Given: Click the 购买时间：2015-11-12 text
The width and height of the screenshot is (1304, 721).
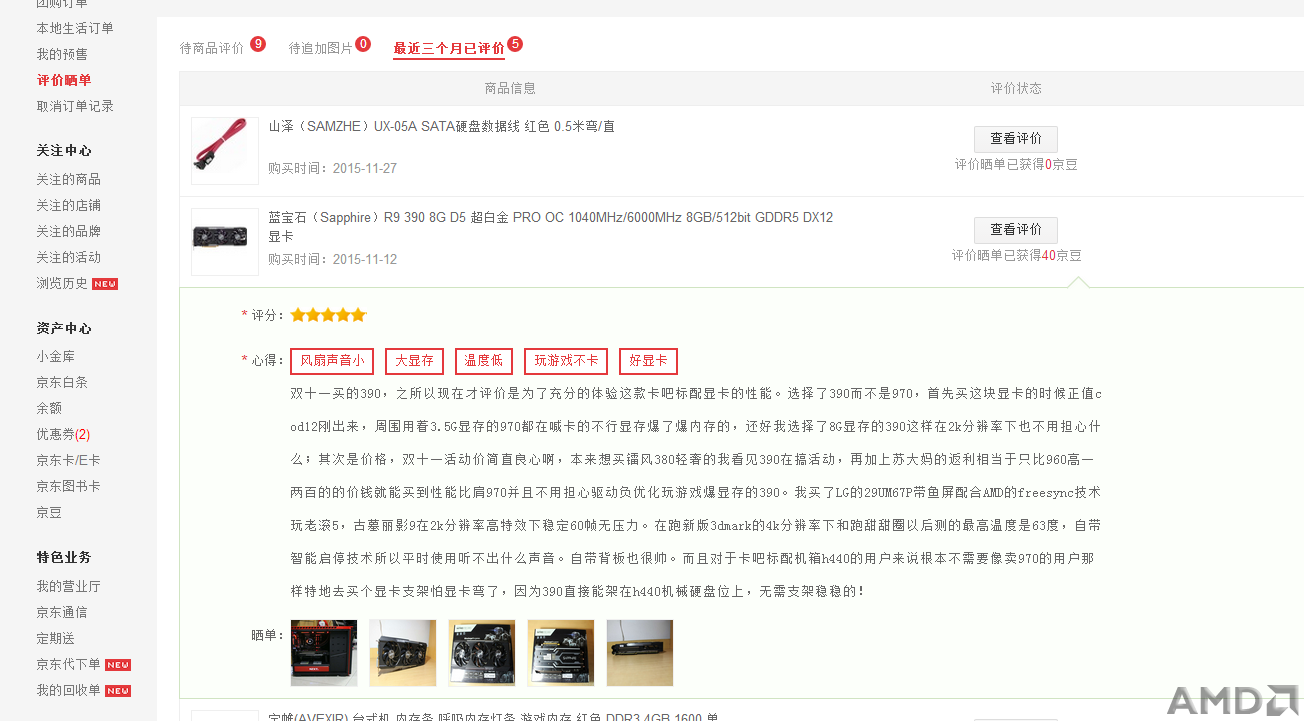Looking at the screenshot, I should tap(333, 259).
